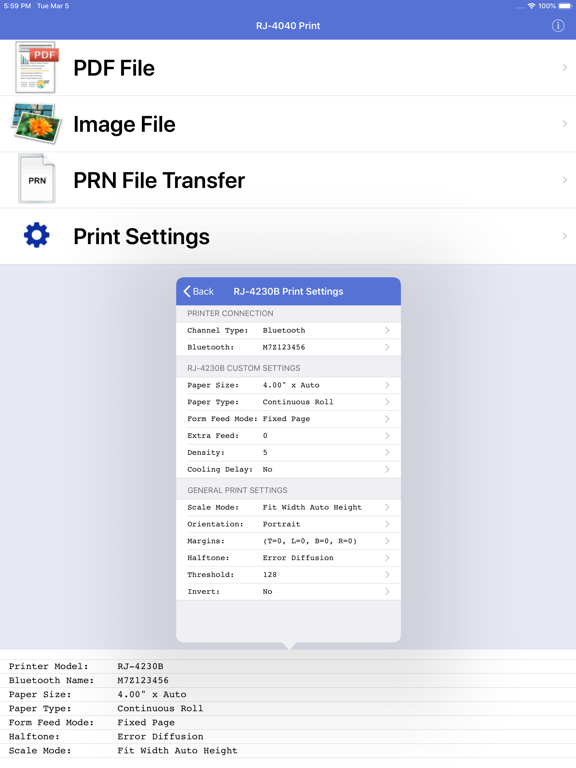
Task: Tap the 'RJ-4230B CUSTOM SETTINGS' section header
Action: tap(244, 368)
